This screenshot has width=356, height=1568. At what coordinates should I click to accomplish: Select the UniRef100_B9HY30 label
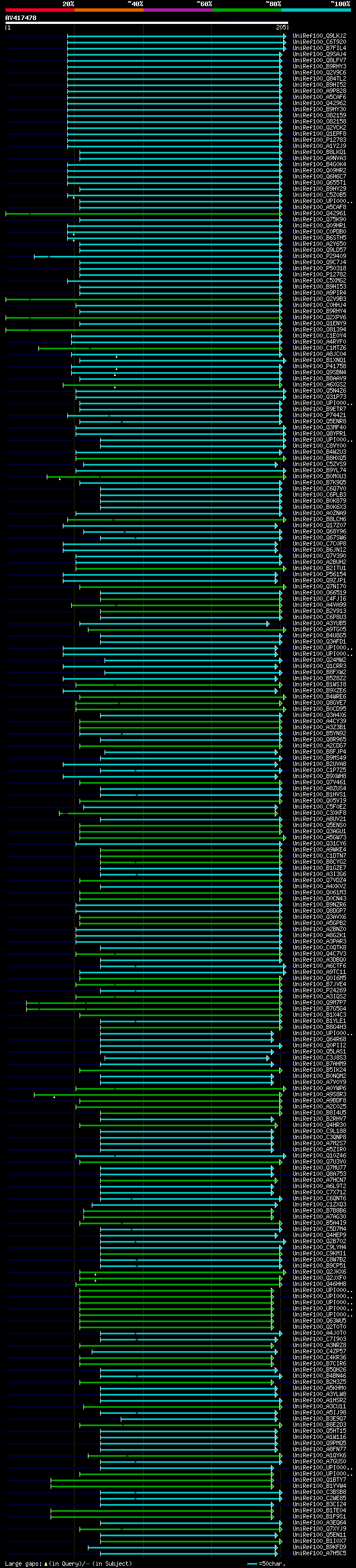click(319, 109)
